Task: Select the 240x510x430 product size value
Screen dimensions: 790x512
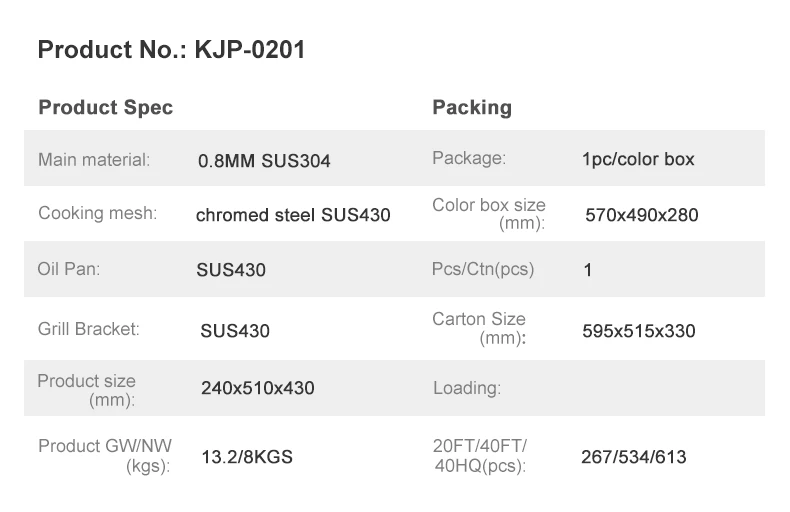Action: (257, 387)
